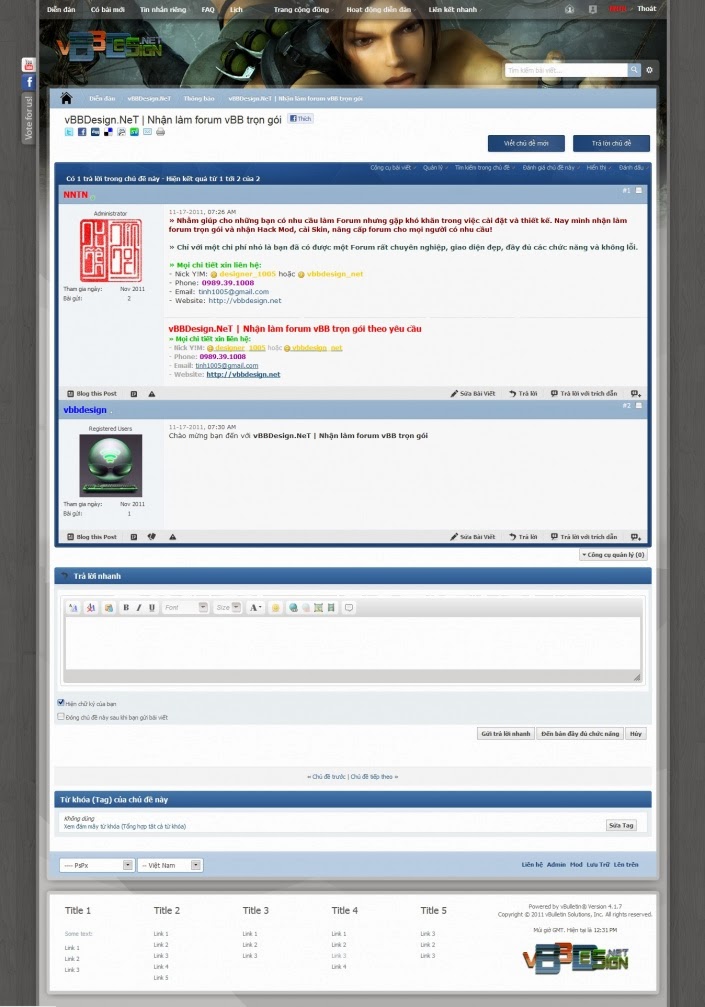
Task: Share thread via Twitter icon
Action: [69, 132]
